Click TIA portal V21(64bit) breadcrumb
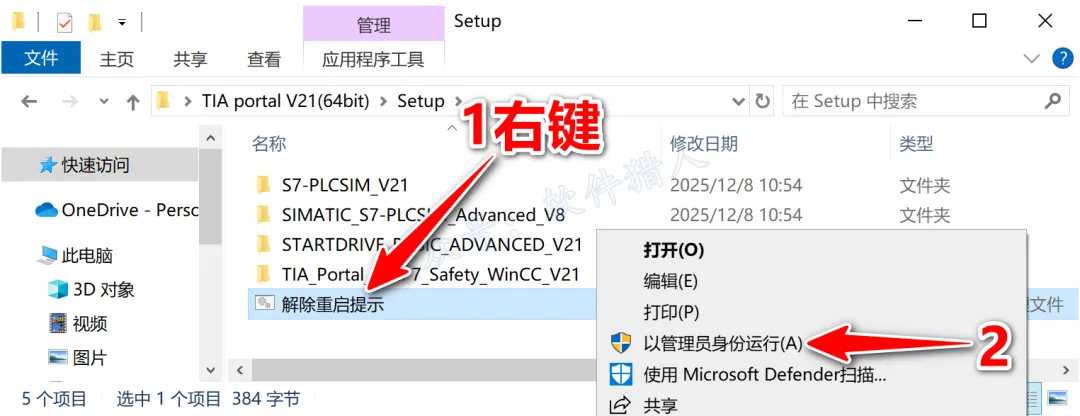Viewport: 1080px width, 416px height. tap(286, 101)
